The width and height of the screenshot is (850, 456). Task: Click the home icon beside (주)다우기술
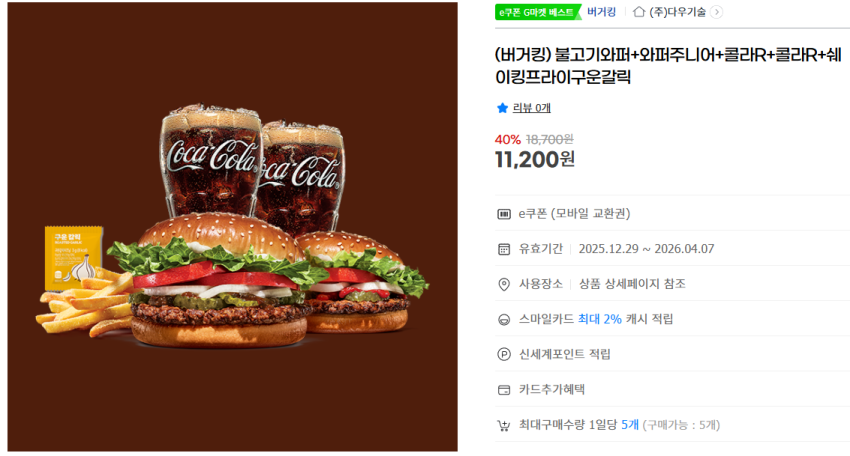(x=639, y=11)
